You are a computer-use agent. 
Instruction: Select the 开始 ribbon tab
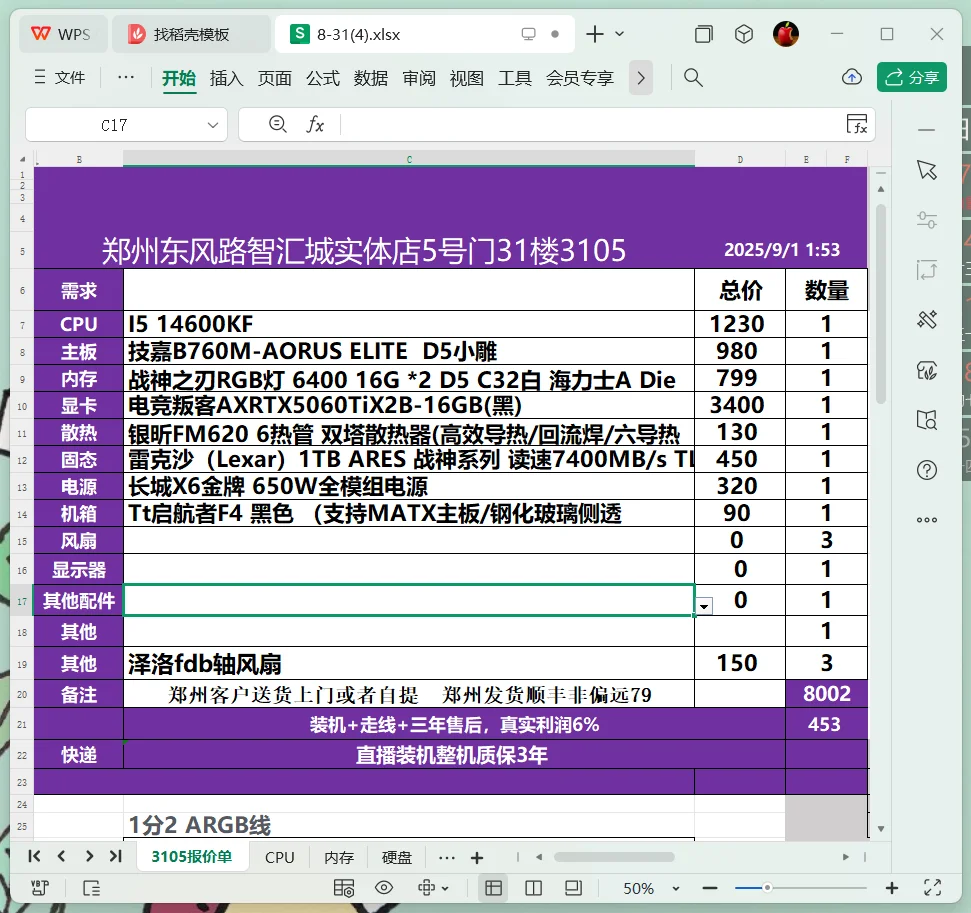tap(179, 78)
